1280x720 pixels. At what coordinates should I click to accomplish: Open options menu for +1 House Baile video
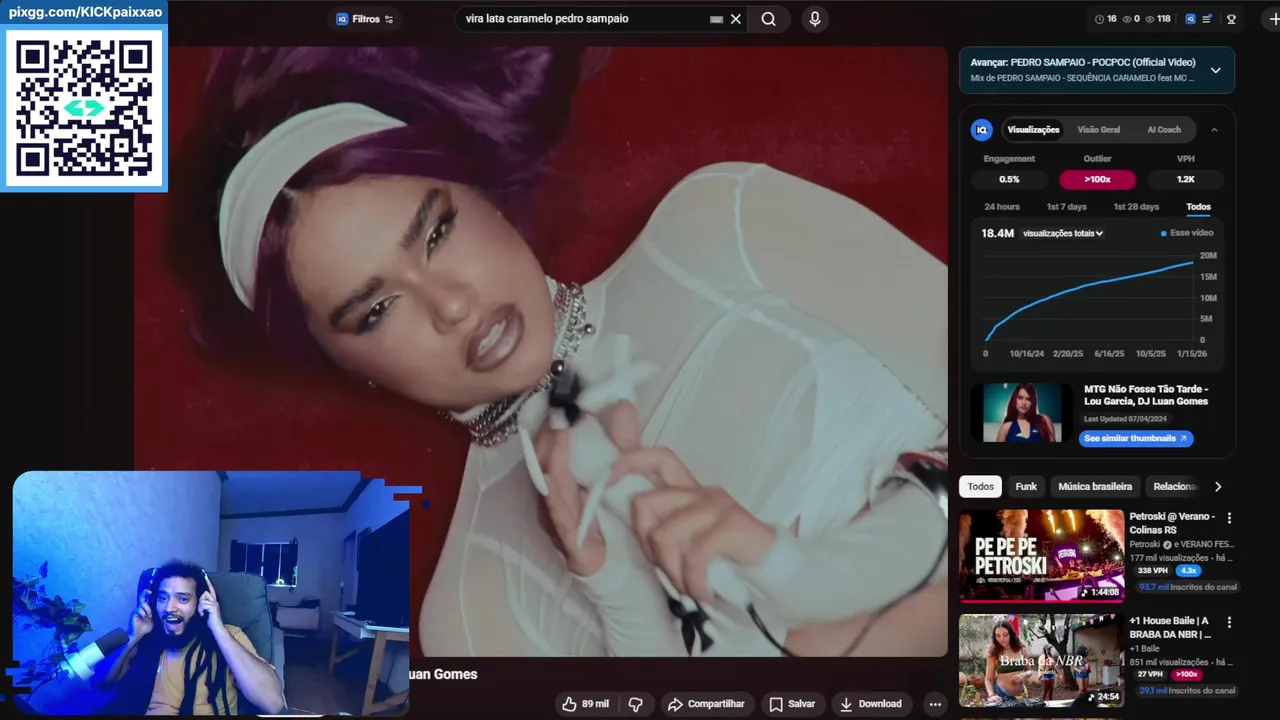click(x=1229, y=622)
